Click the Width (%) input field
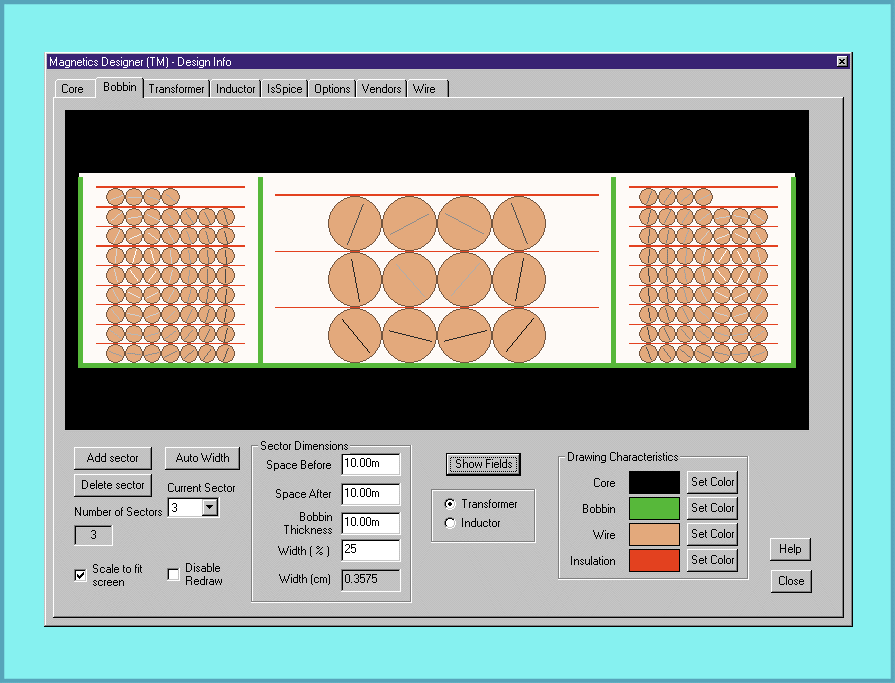Viewport: 895px width, 683px height. 371,550
